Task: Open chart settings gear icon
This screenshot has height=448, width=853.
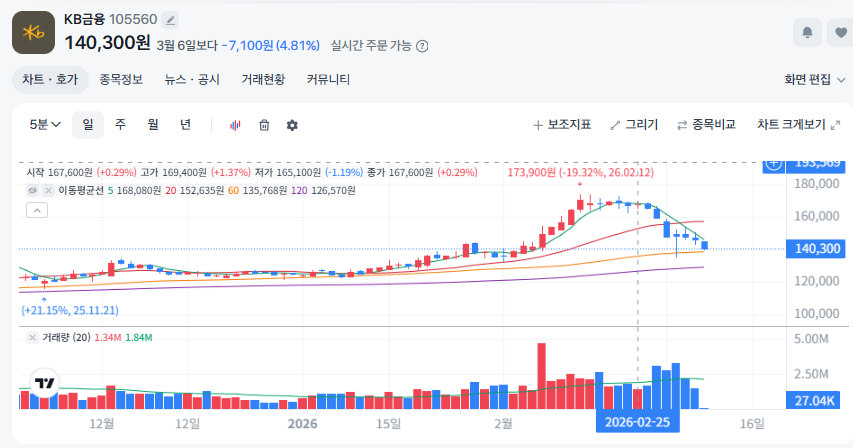Action: 292,126
